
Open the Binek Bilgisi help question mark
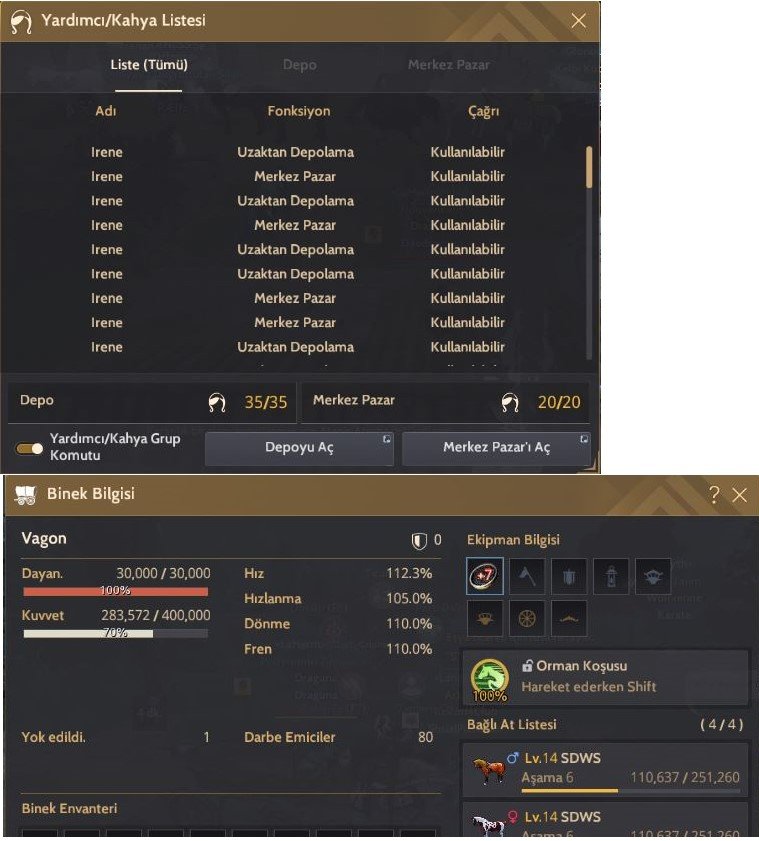click(x=714, y=495)
